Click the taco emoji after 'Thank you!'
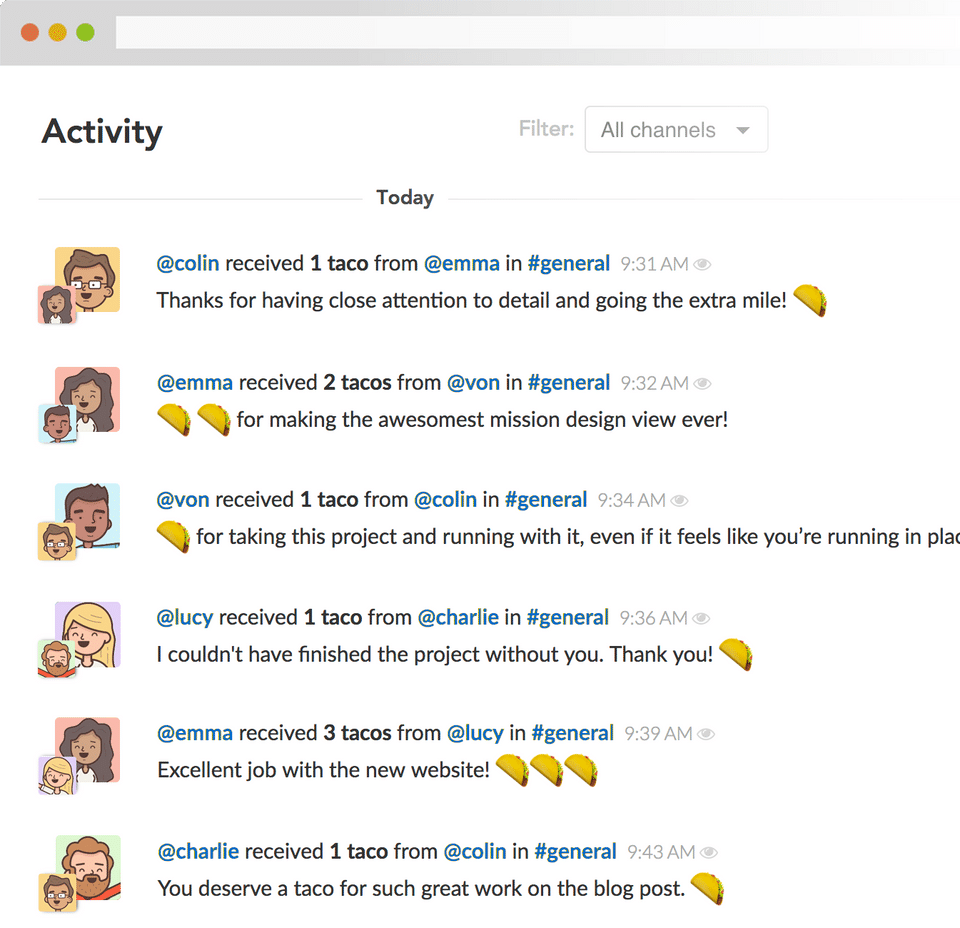Image resolution: width=960 pixels, height=928 pixels. click(x=735, y=654)
